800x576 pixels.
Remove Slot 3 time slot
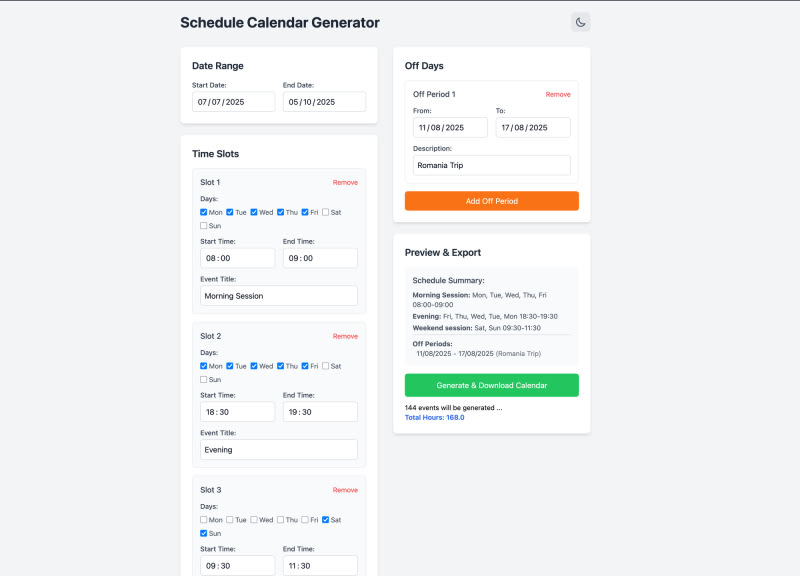pos(345,490)
